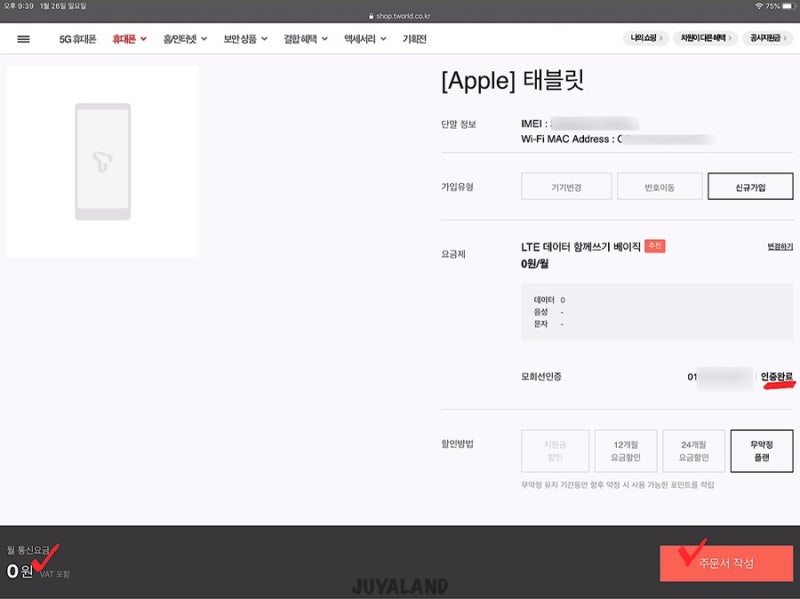Click the 월 통신요금 label

click(x=29, y=550)
